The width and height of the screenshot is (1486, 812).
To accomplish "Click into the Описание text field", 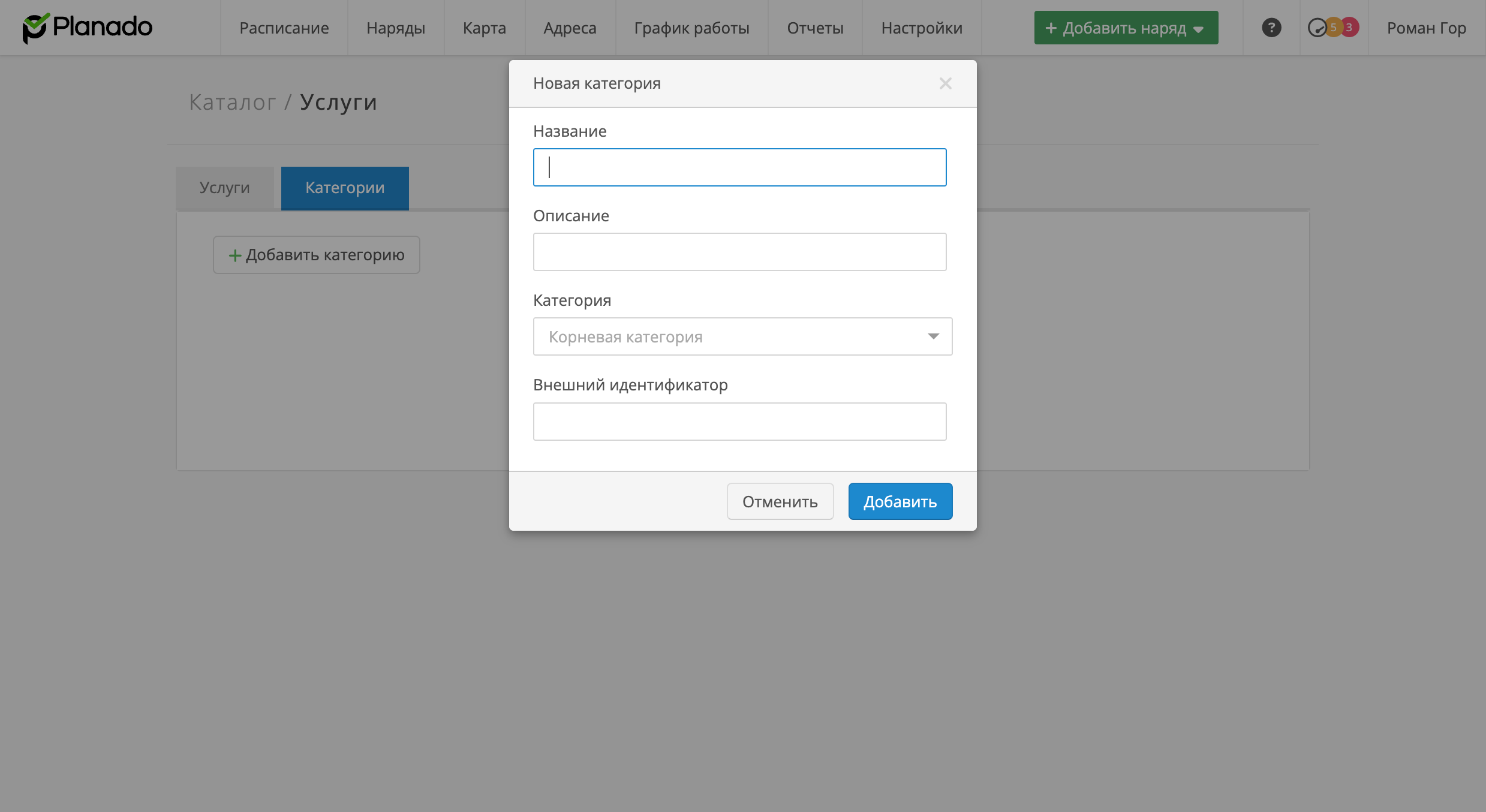I will [x=739, y=252].
